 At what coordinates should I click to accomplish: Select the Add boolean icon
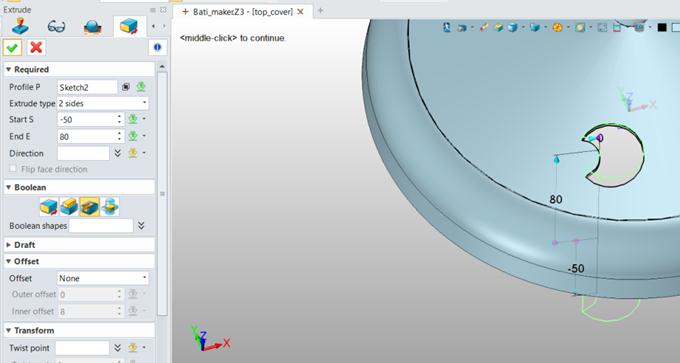(69, 206)
